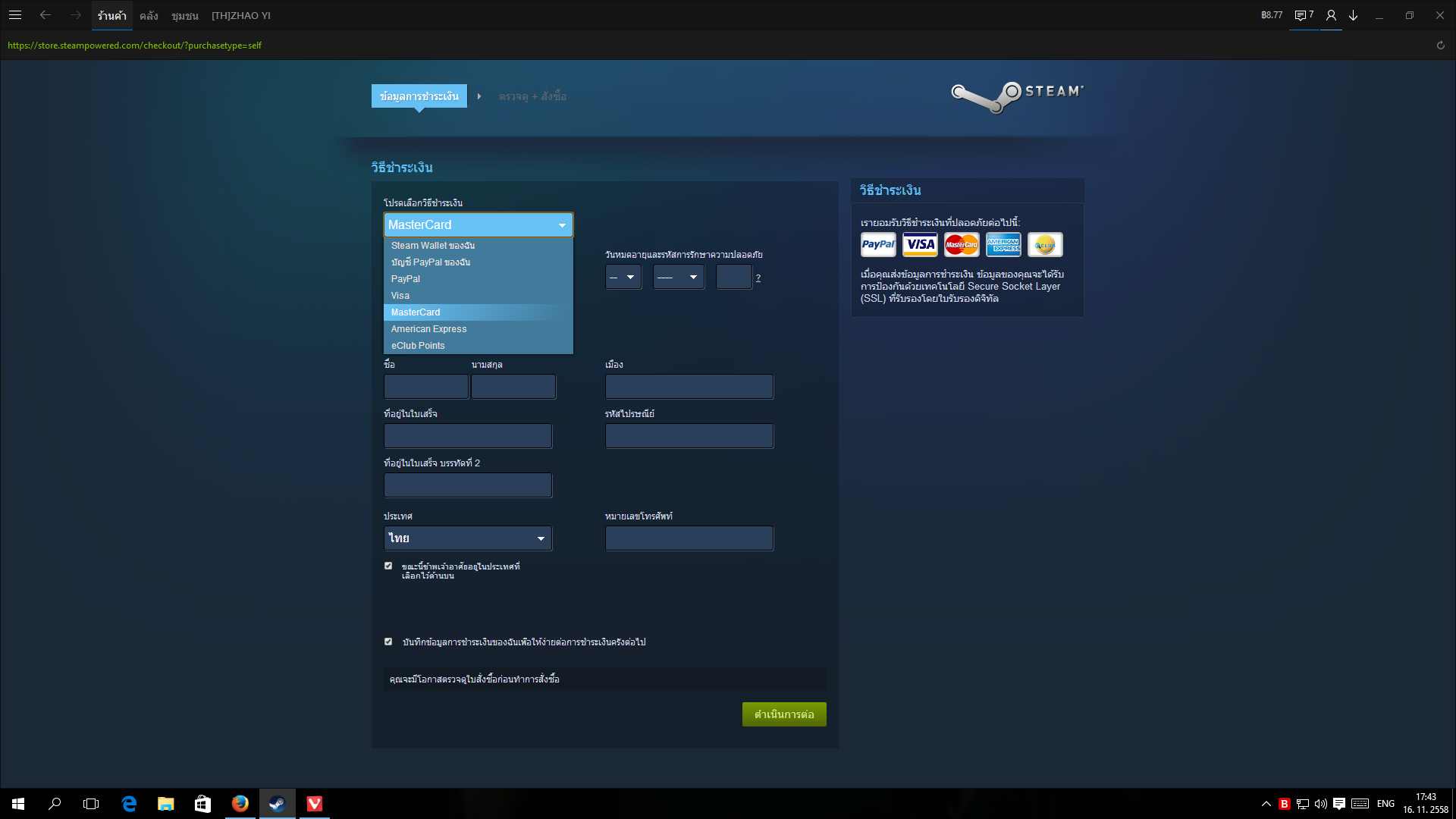Viewport: 1456px width, 819px height.
Task: Select American Express from payment list
Action: click(479, 329)
